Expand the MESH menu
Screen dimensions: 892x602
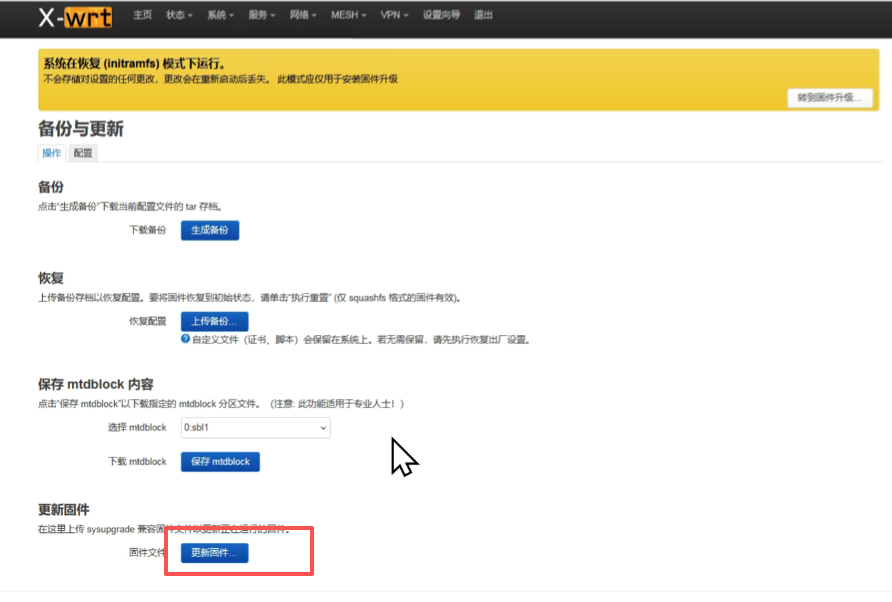pyautogui.click(x=346, y=15)
